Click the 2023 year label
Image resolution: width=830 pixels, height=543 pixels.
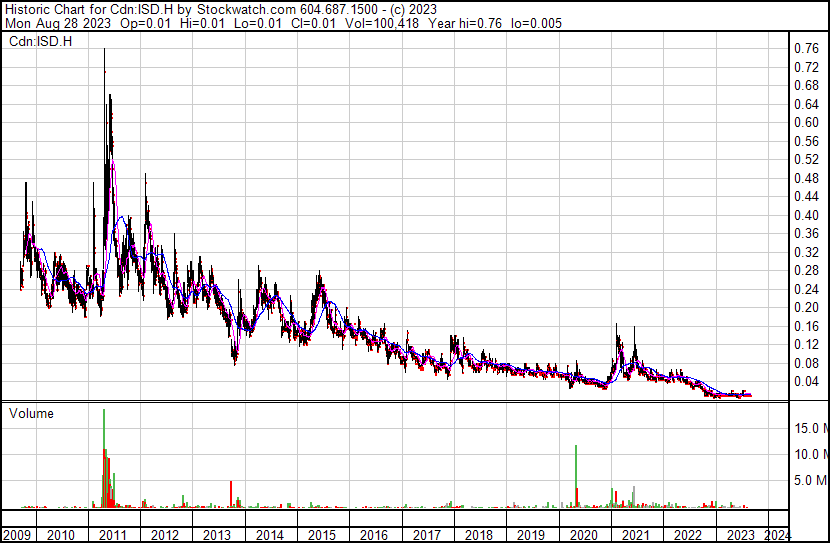(x=741, y=535)
